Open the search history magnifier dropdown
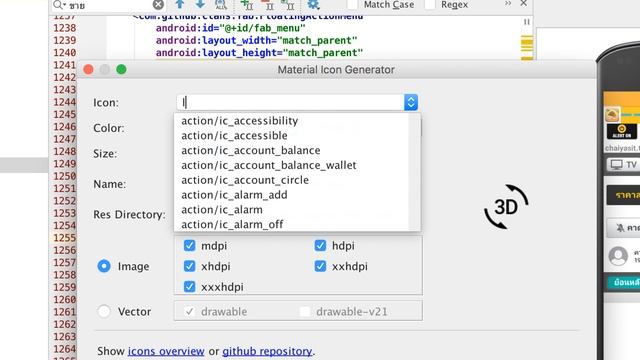 pos(59,4)
